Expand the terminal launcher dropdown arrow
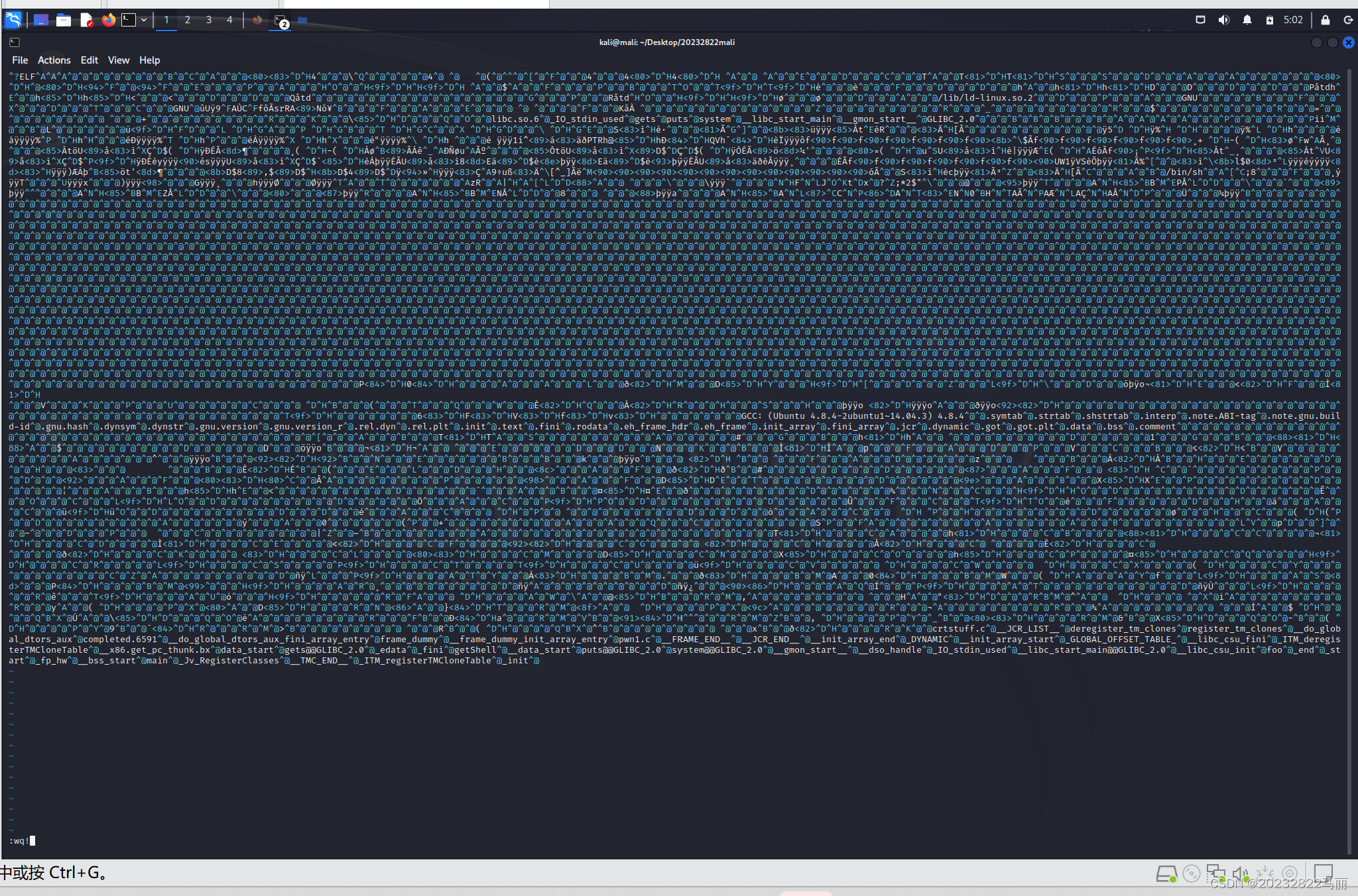 point(144,20)
